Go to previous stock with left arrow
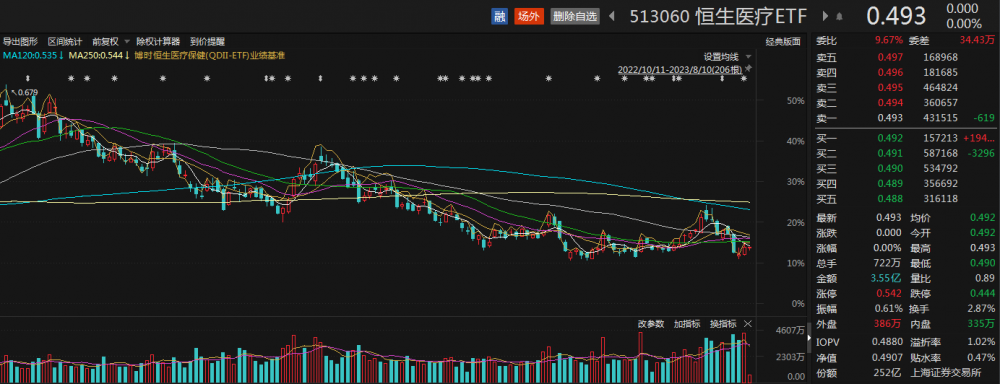This screenshot has width=1000, height=384. point(612,17)
